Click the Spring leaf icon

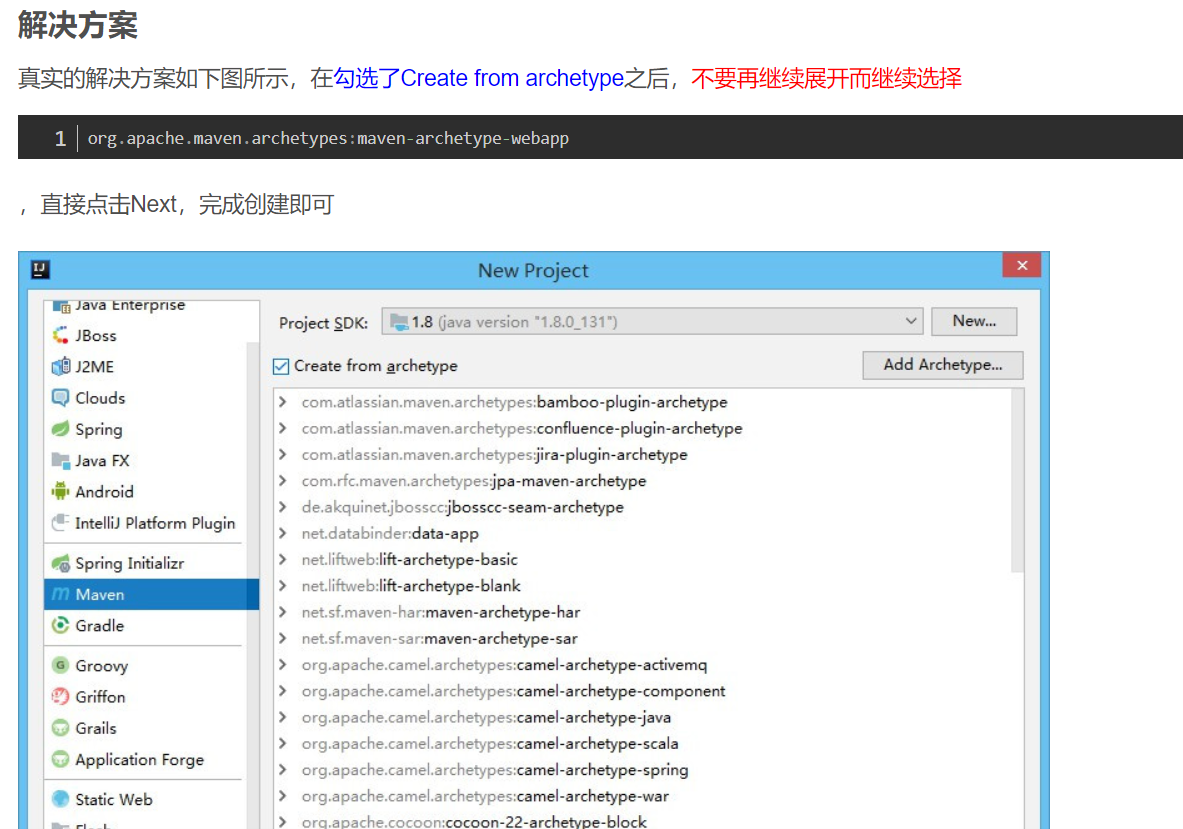click(x=60, y=429)
